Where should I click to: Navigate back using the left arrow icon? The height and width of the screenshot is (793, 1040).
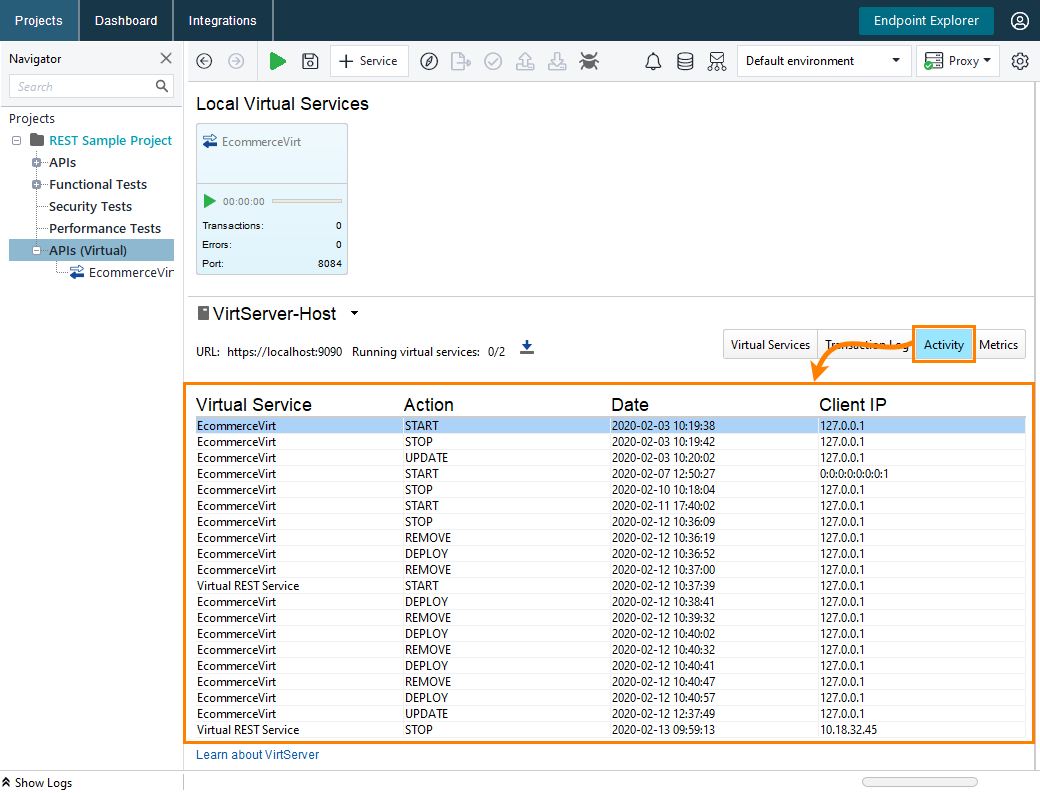[x=204, y=61]
